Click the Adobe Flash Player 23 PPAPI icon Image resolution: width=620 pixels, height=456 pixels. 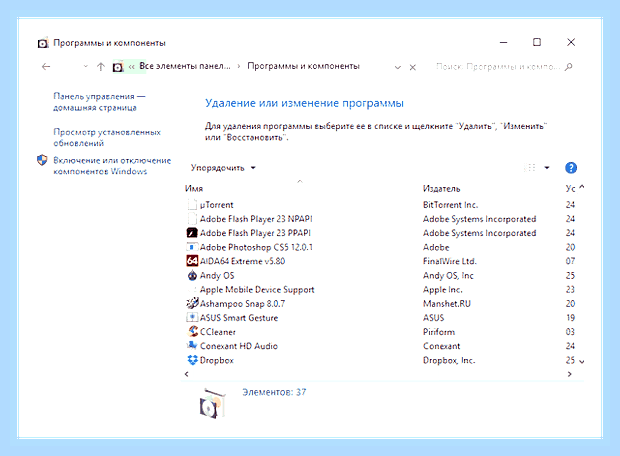pos(192,233)
